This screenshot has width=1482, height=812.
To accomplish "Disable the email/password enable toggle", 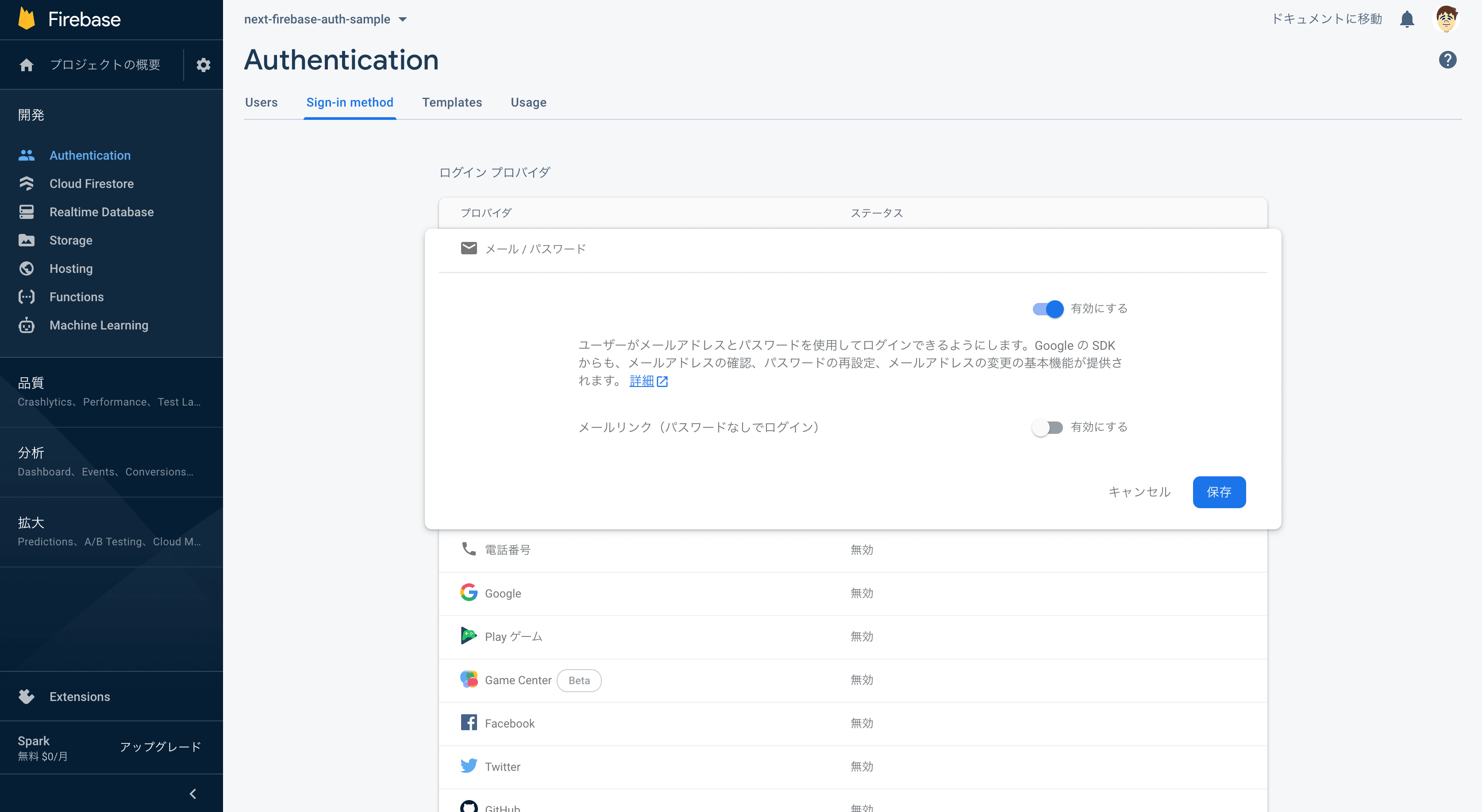I will point(1047,309).
